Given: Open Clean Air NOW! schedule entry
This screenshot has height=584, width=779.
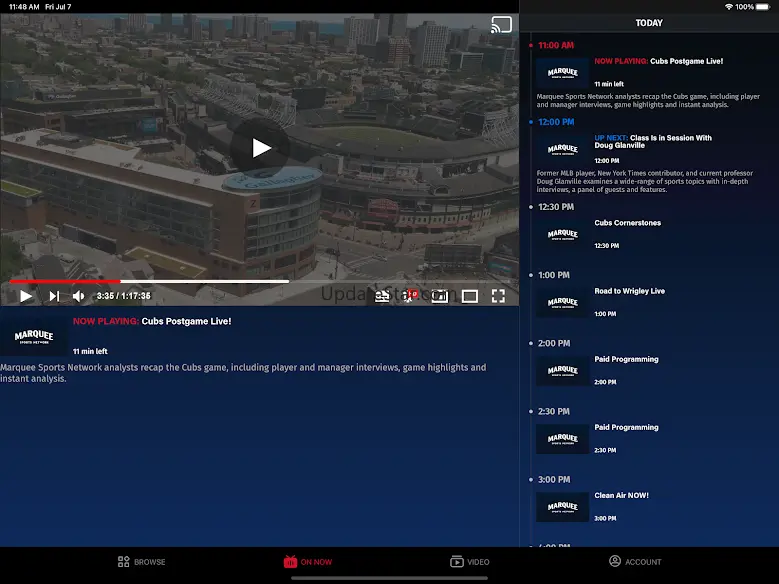Looking at the screenshot, I should click(651, 506).
